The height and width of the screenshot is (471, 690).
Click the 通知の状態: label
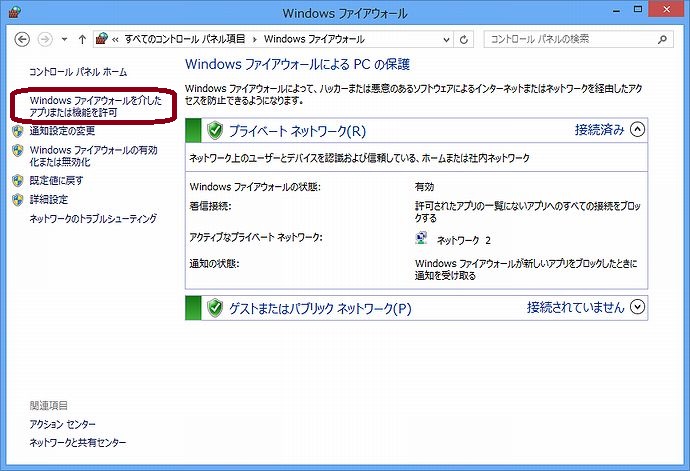point(214,264)
